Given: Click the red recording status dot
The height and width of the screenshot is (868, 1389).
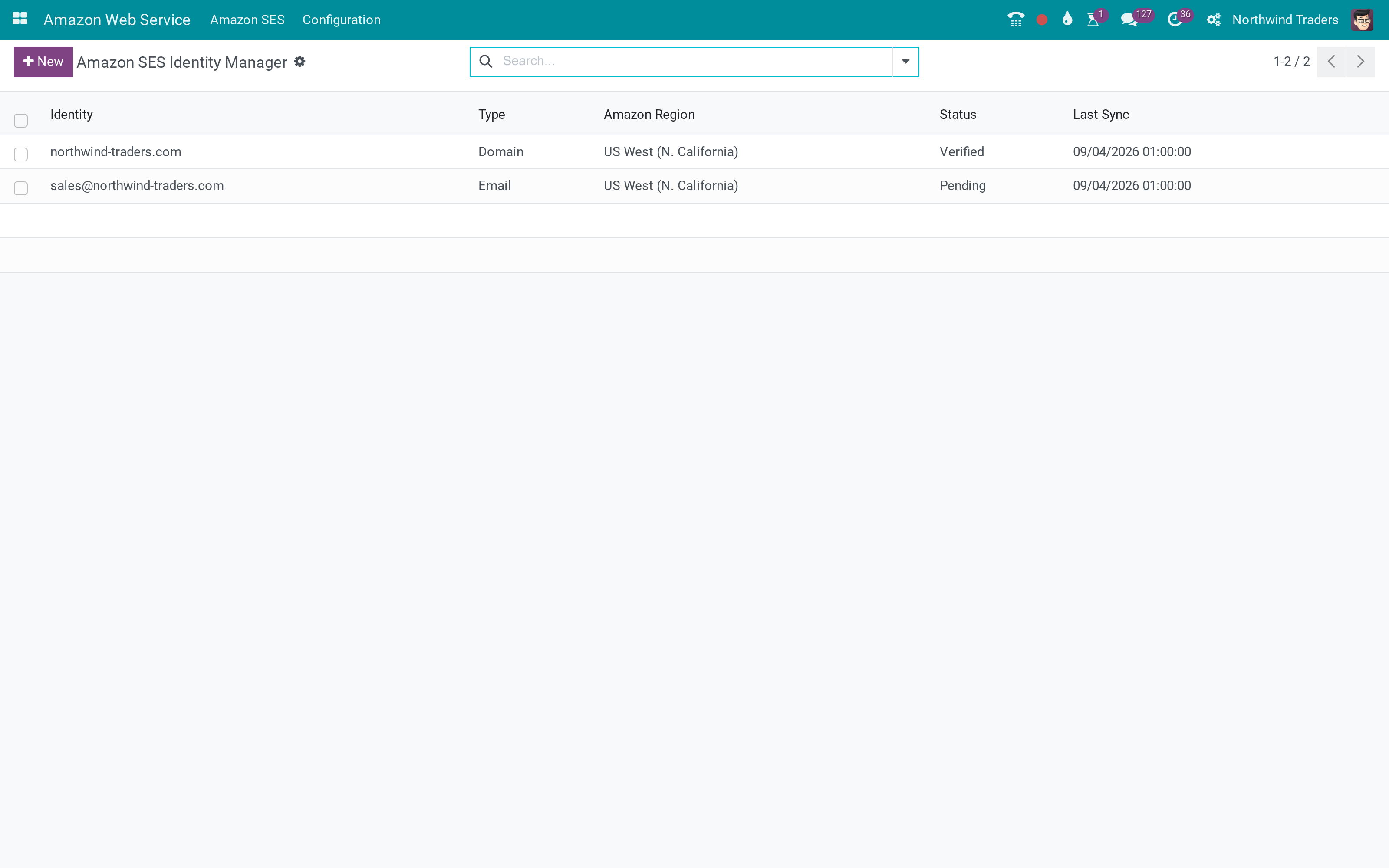Looking at the screenshot, I should [1042, 20].
